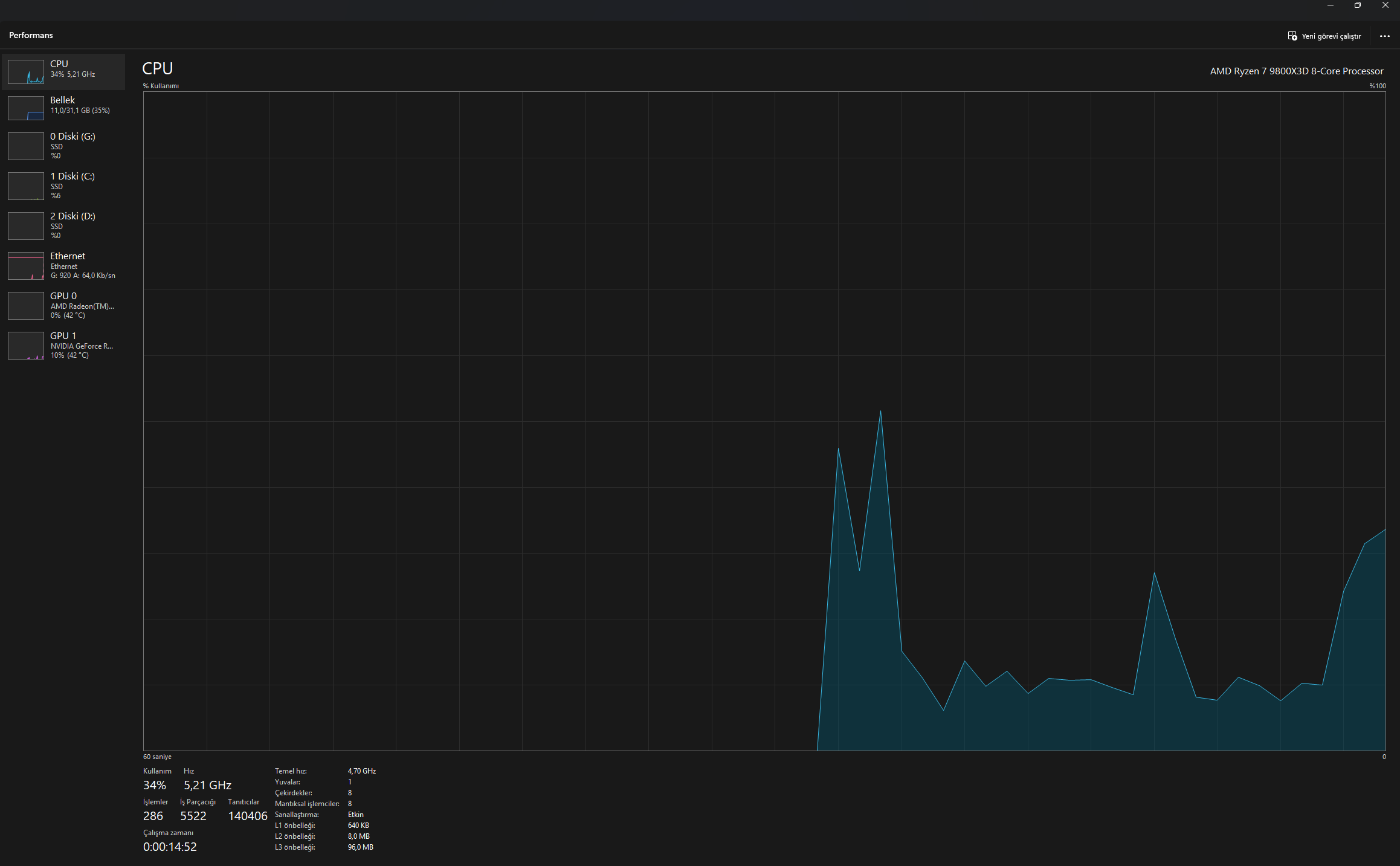
Task: Open the three-dot more options menu
Action: tap(1385, 36)
